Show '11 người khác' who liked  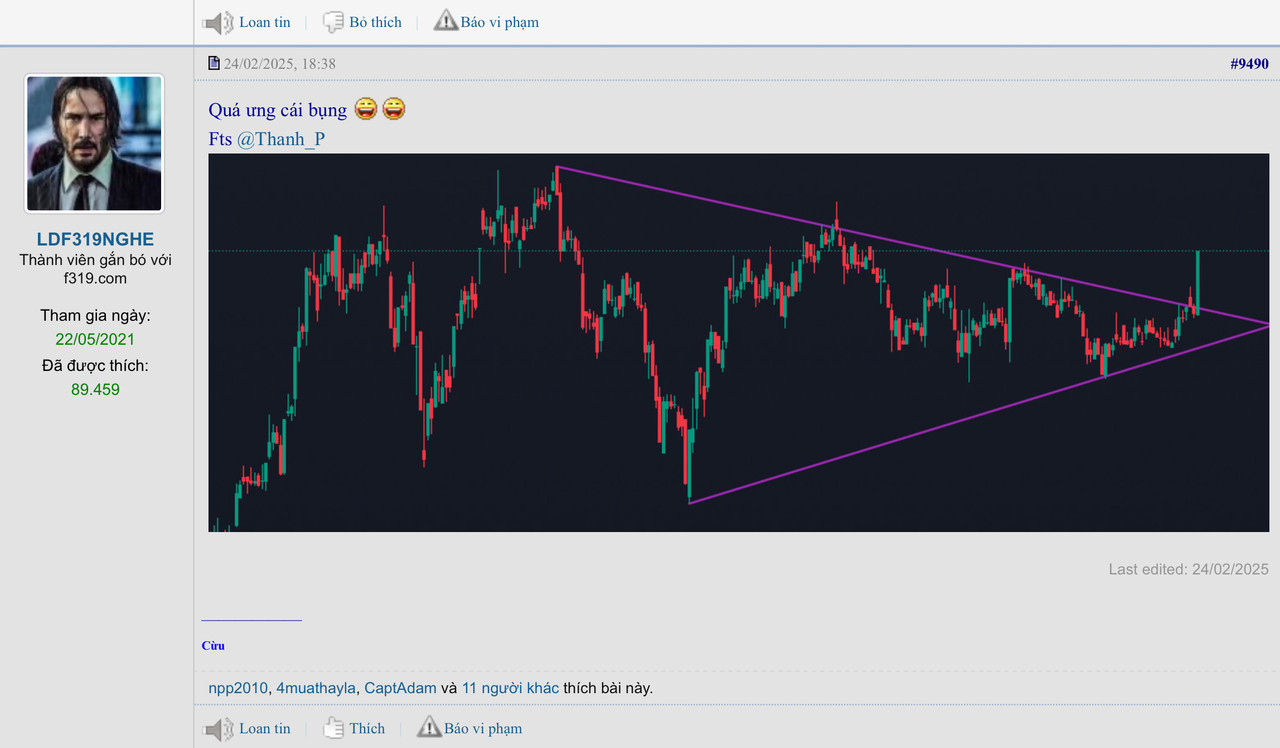(510, 688)
